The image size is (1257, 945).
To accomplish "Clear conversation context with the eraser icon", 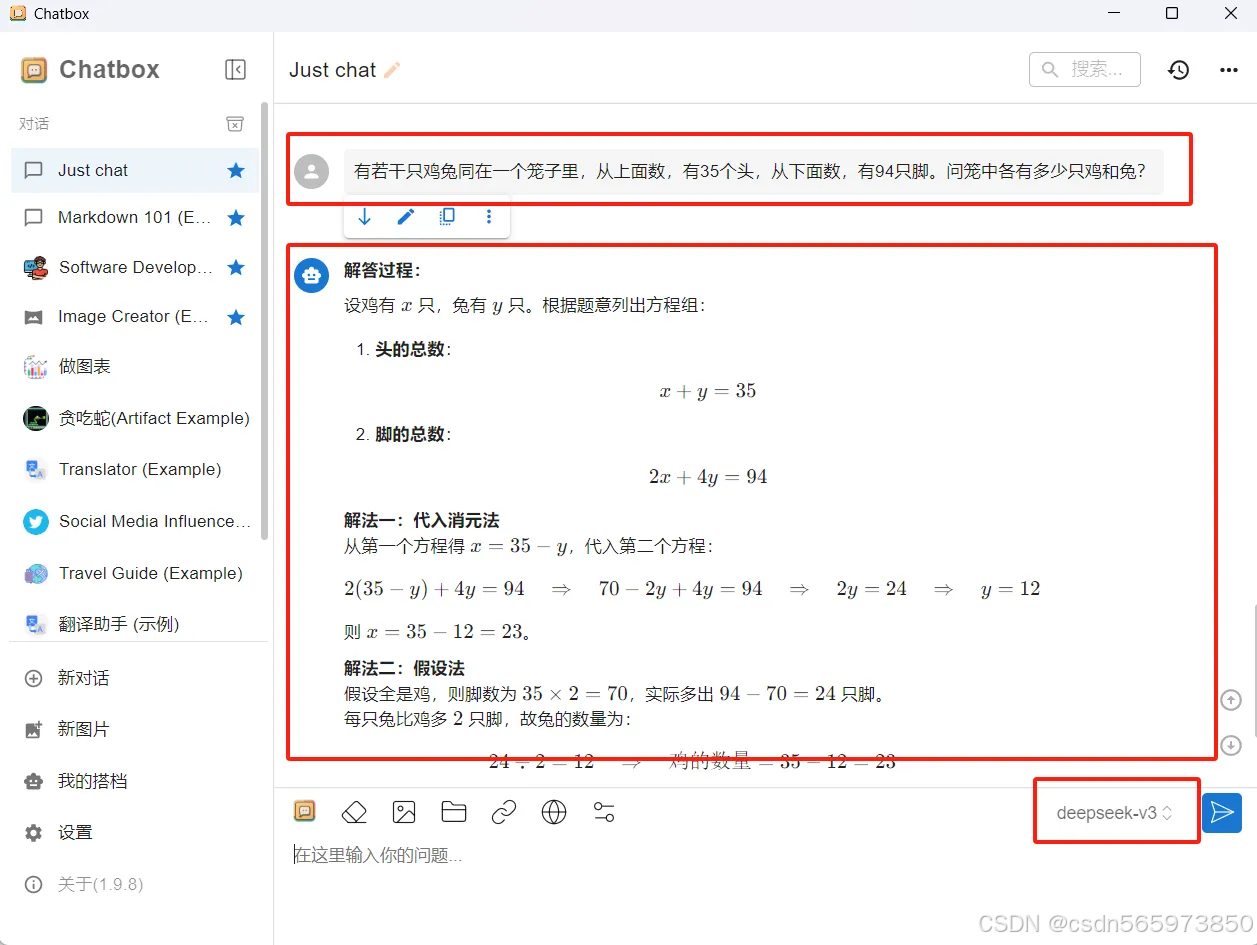I will pos(354,812).
